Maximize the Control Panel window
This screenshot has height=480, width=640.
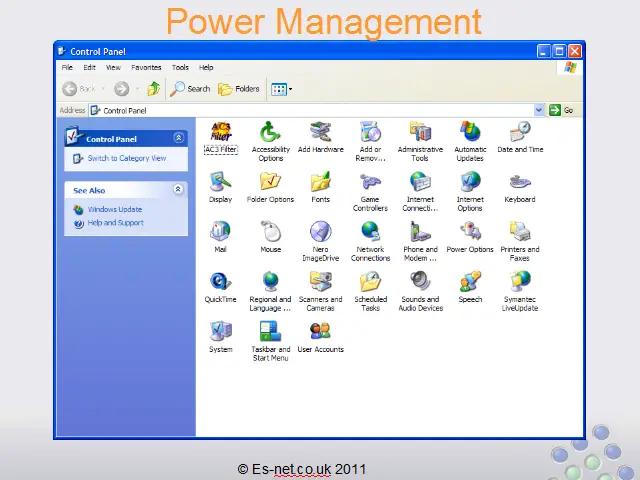tap(559, 51)
